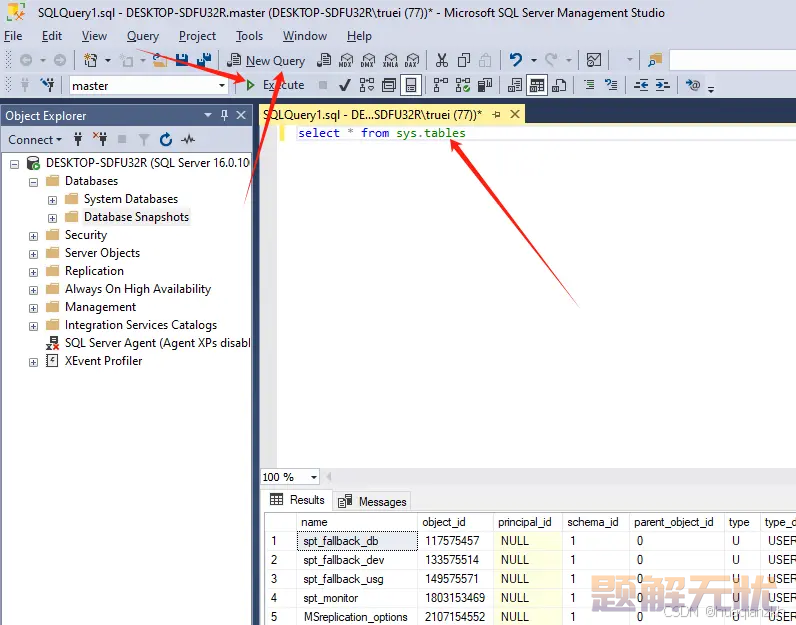
Task: Select Results to File mode
Action: (x=559, y=85)
